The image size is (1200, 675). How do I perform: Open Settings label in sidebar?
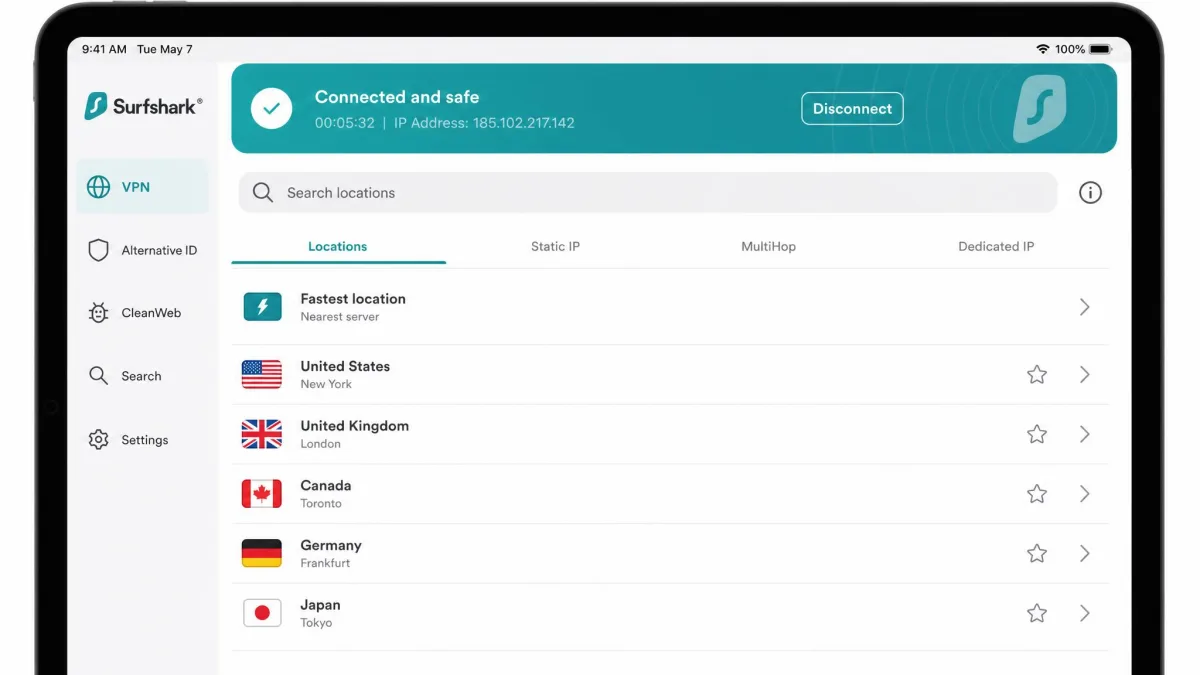pyautogui.click(x=145, y=440)
